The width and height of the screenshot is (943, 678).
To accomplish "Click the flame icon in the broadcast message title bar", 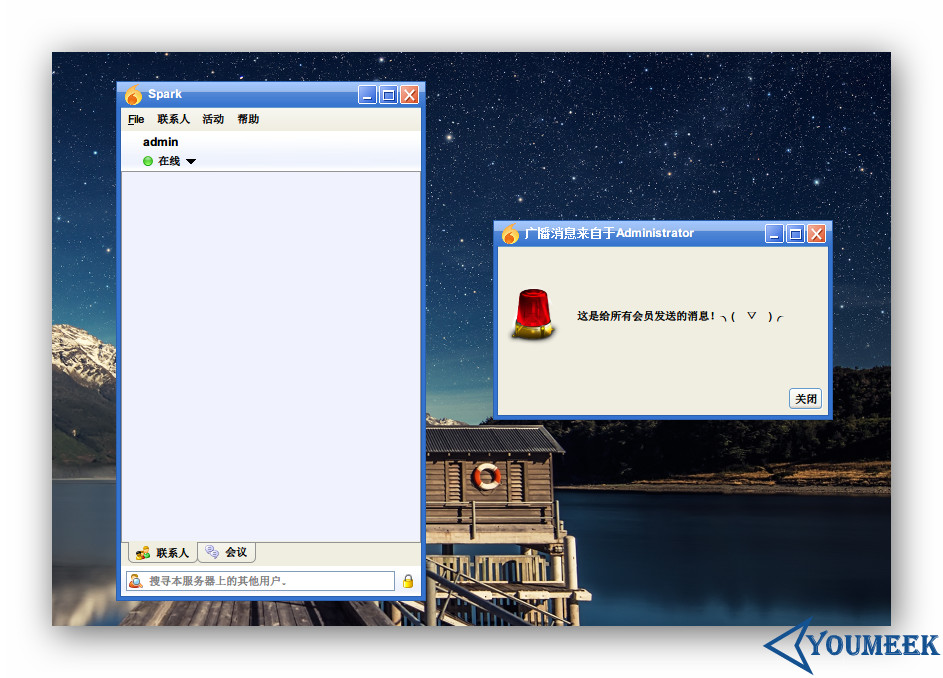I will [x=510, y=234].
